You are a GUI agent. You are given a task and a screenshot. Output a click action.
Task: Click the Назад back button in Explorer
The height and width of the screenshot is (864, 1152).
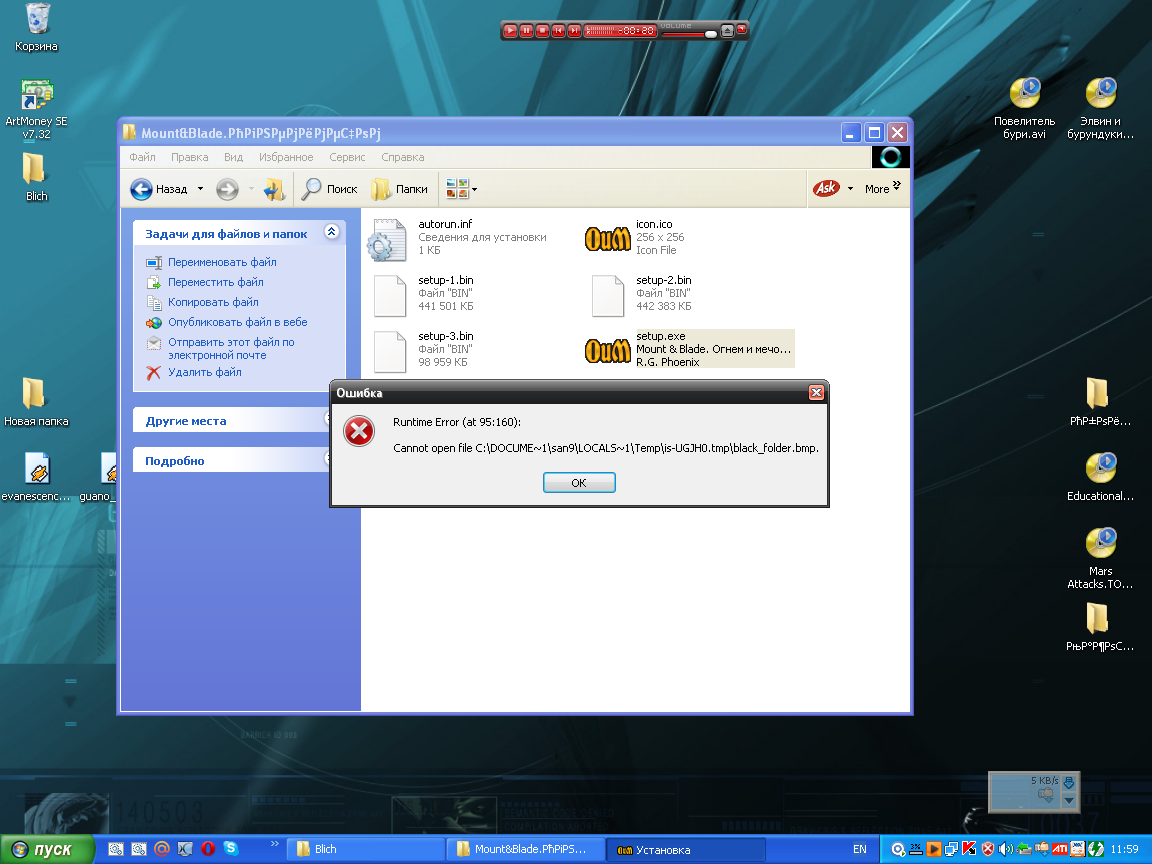(159, 189)
